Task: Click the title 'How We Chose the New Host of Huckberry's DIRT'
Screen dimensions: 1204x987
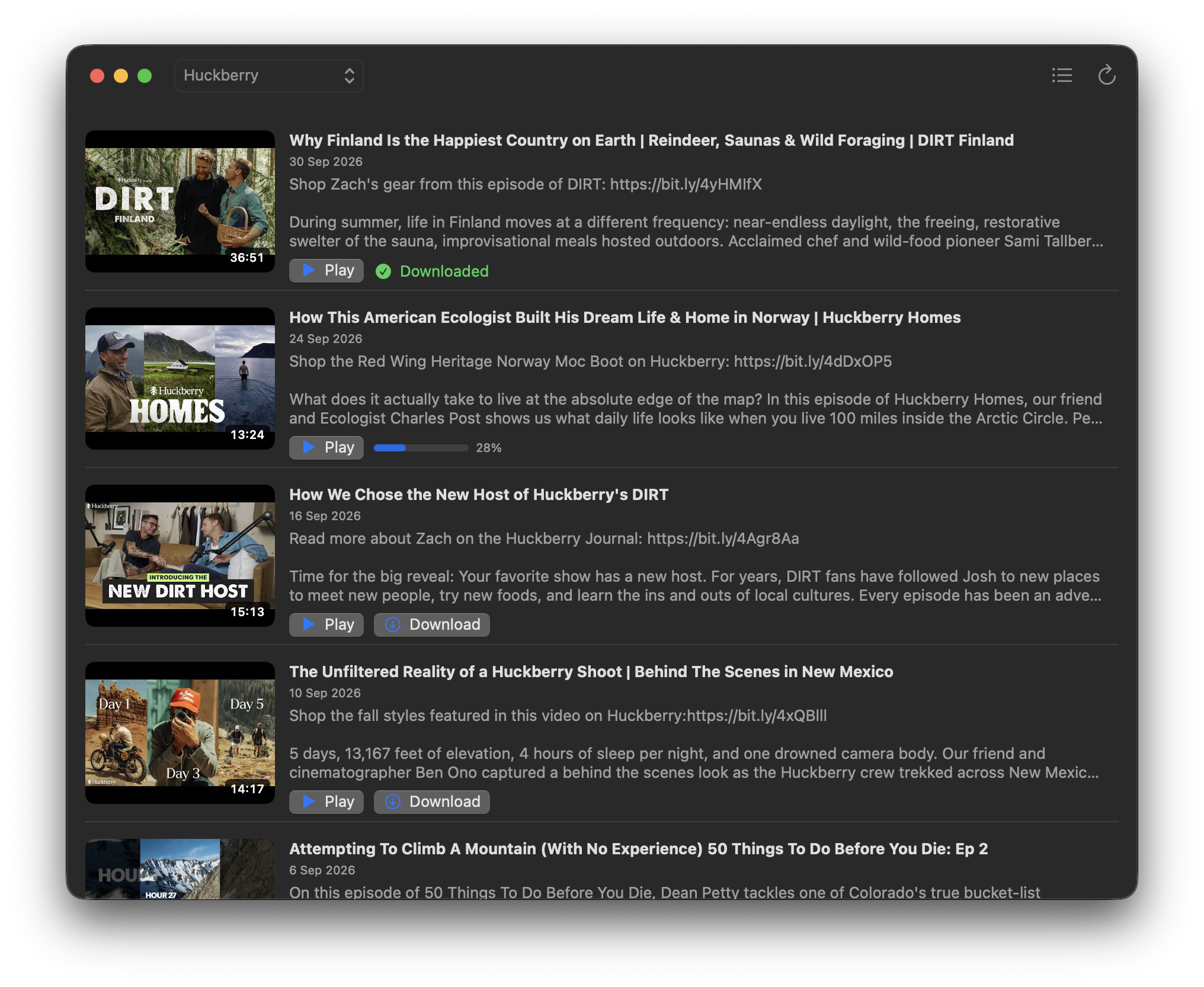Action: point(479,495)
